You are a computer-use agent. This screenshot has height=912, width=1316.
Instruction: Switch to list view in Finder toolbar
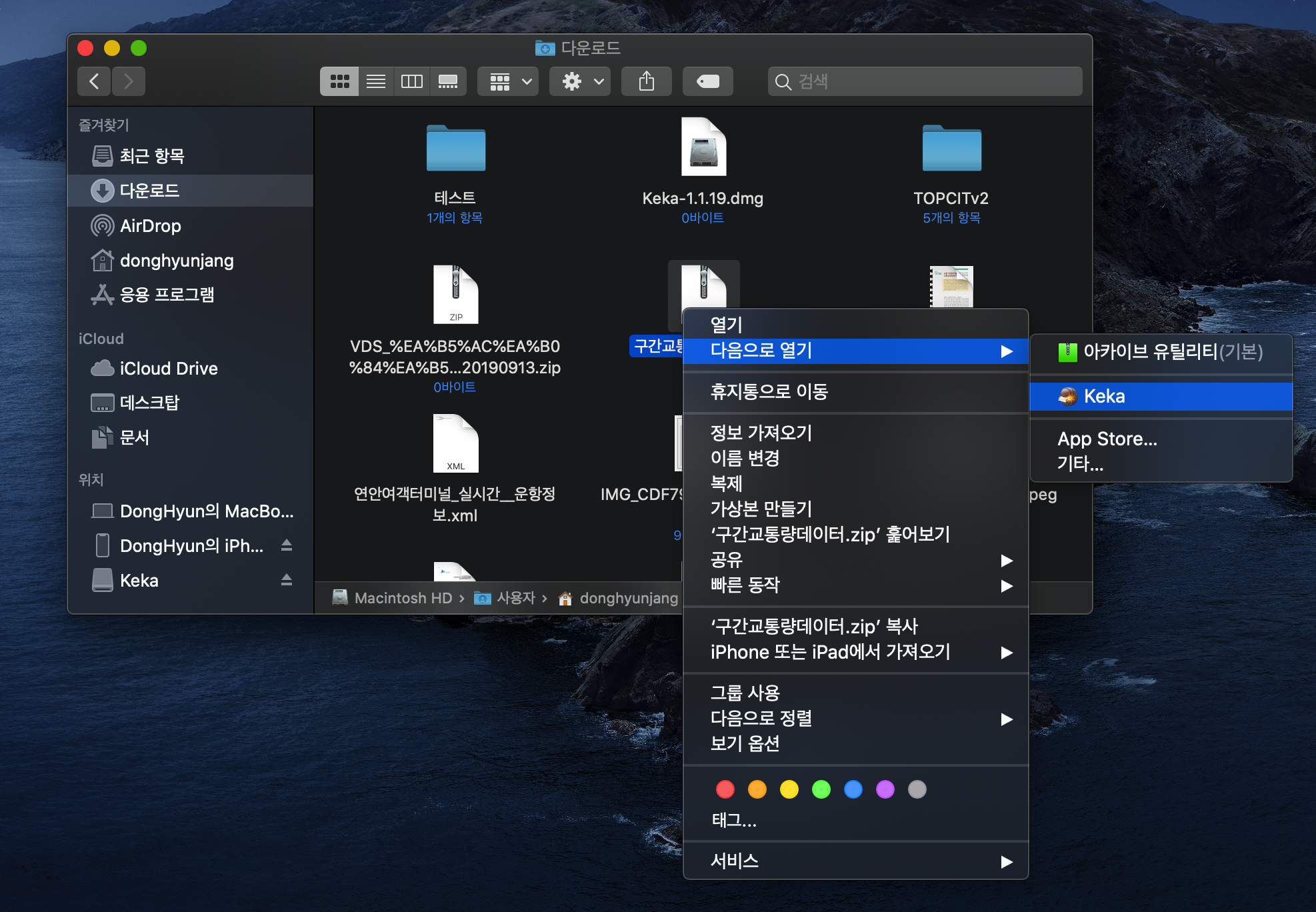[x=376, y=81]
